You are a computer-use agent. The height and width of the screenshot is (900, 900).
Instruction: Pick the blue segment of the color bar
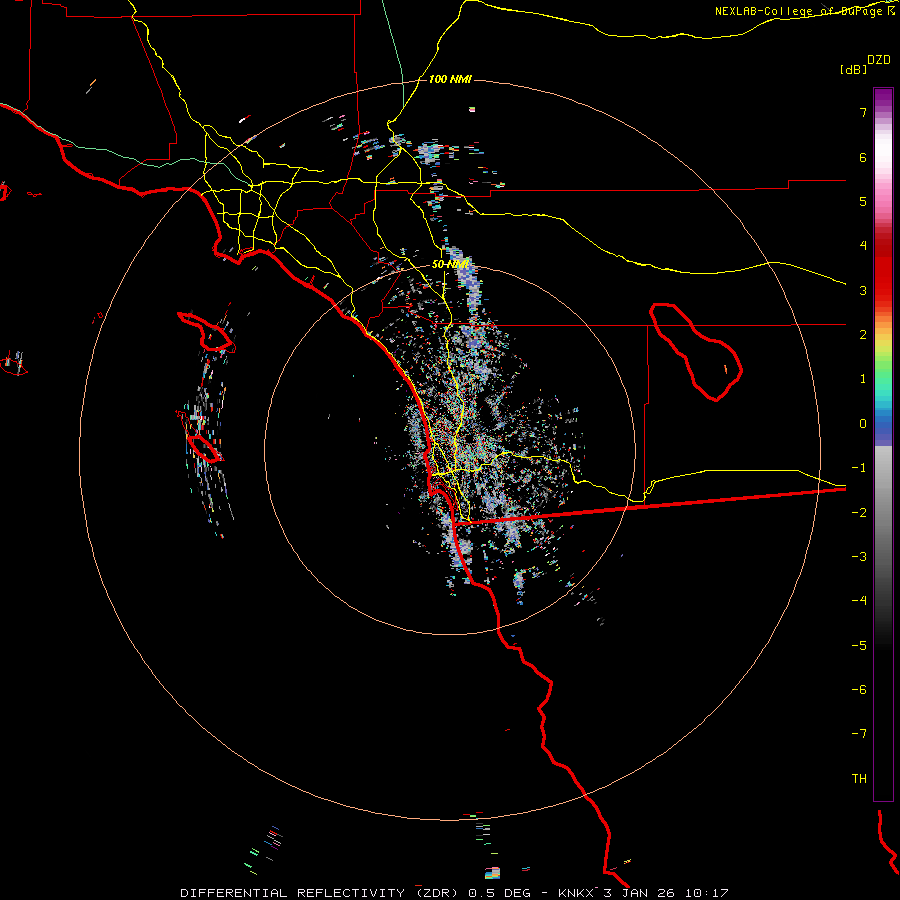[883, 428]
